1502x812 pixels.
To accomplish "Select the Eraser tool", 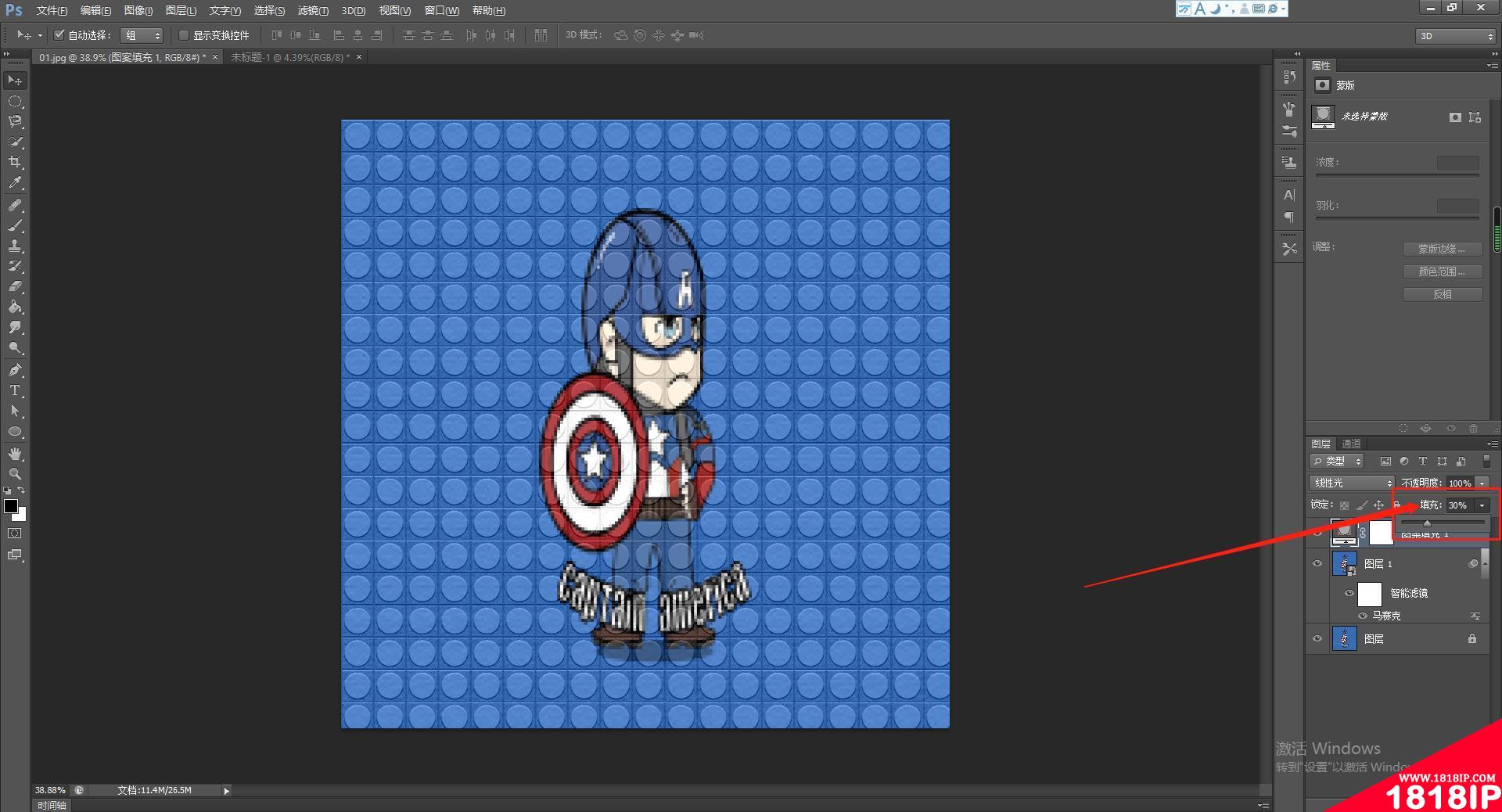I will coord(15,286).
